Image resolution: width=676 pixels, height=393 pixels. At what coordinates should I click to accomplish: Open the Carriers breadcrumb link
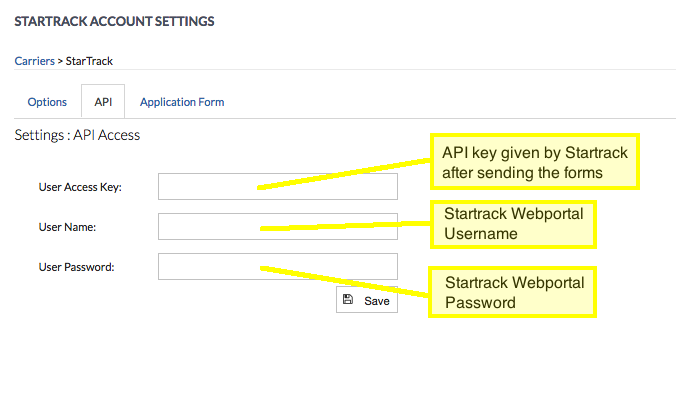pos(34,61)
